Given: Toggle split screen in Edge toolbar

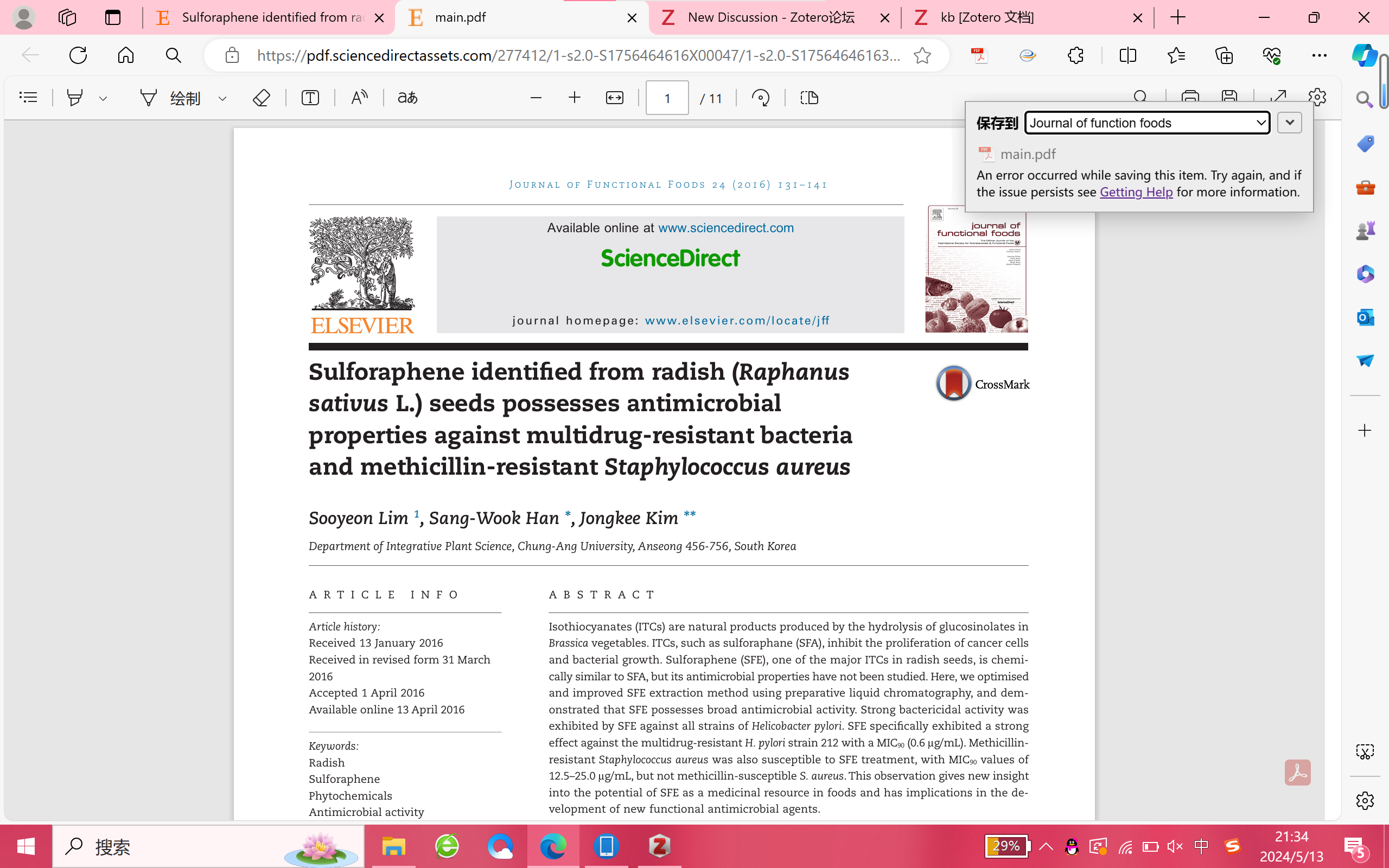Looking at the screenshot, I should (x=1127, y=56).
